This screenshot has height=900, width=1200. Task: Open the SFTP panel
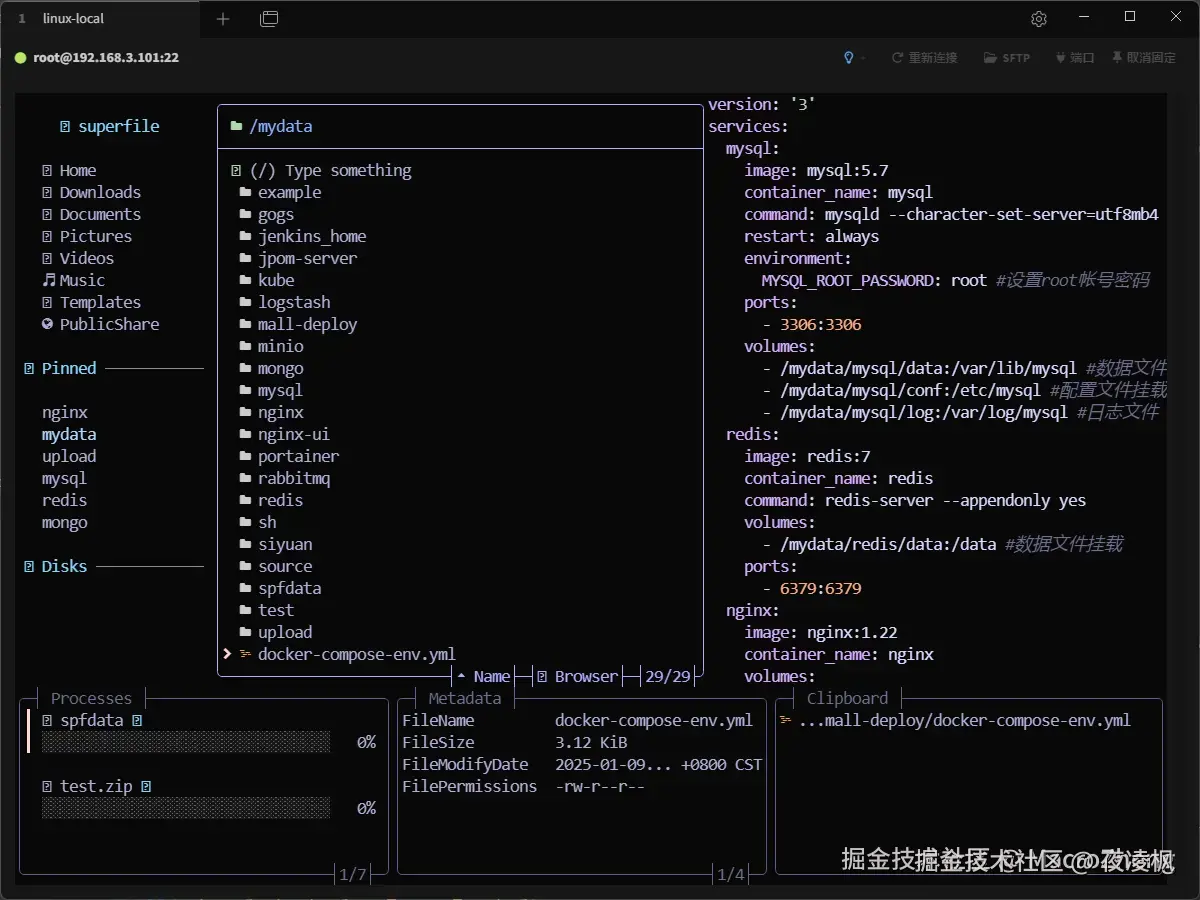tap(1006, 58)
